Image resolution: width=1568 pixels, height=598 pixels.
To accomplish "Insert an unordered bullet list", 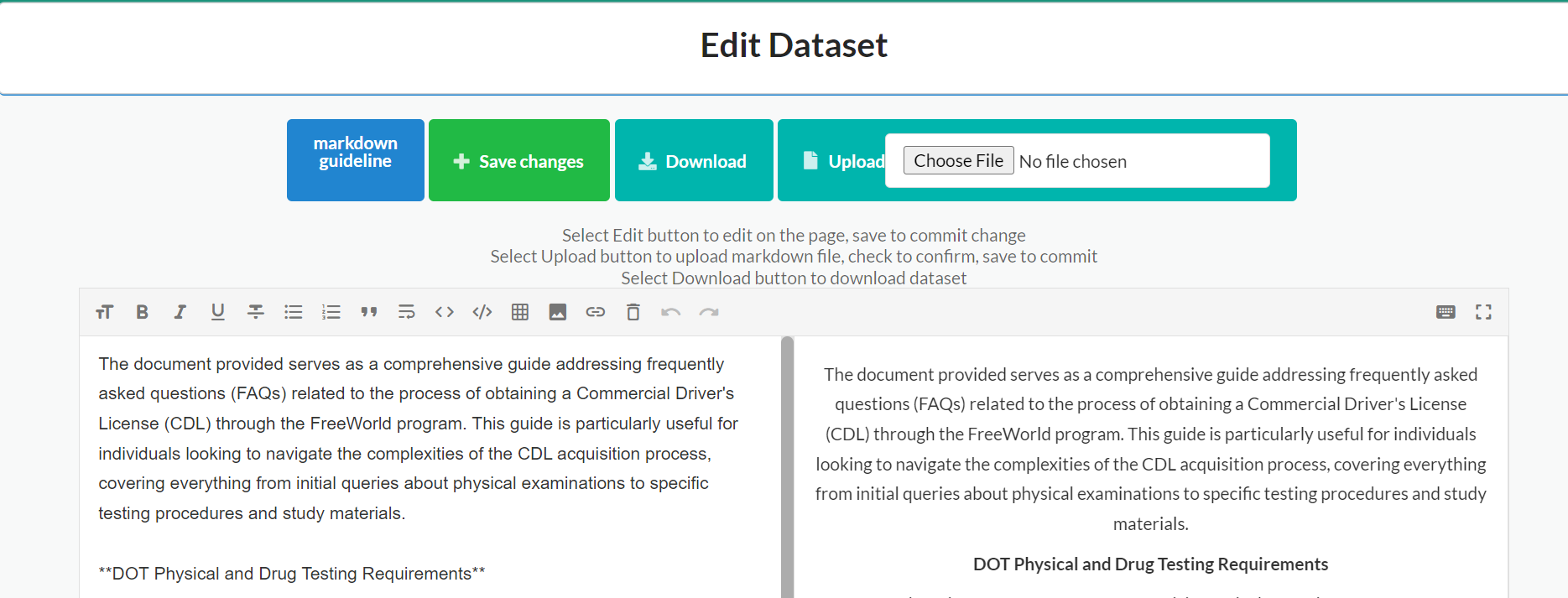I will point(293,312).
